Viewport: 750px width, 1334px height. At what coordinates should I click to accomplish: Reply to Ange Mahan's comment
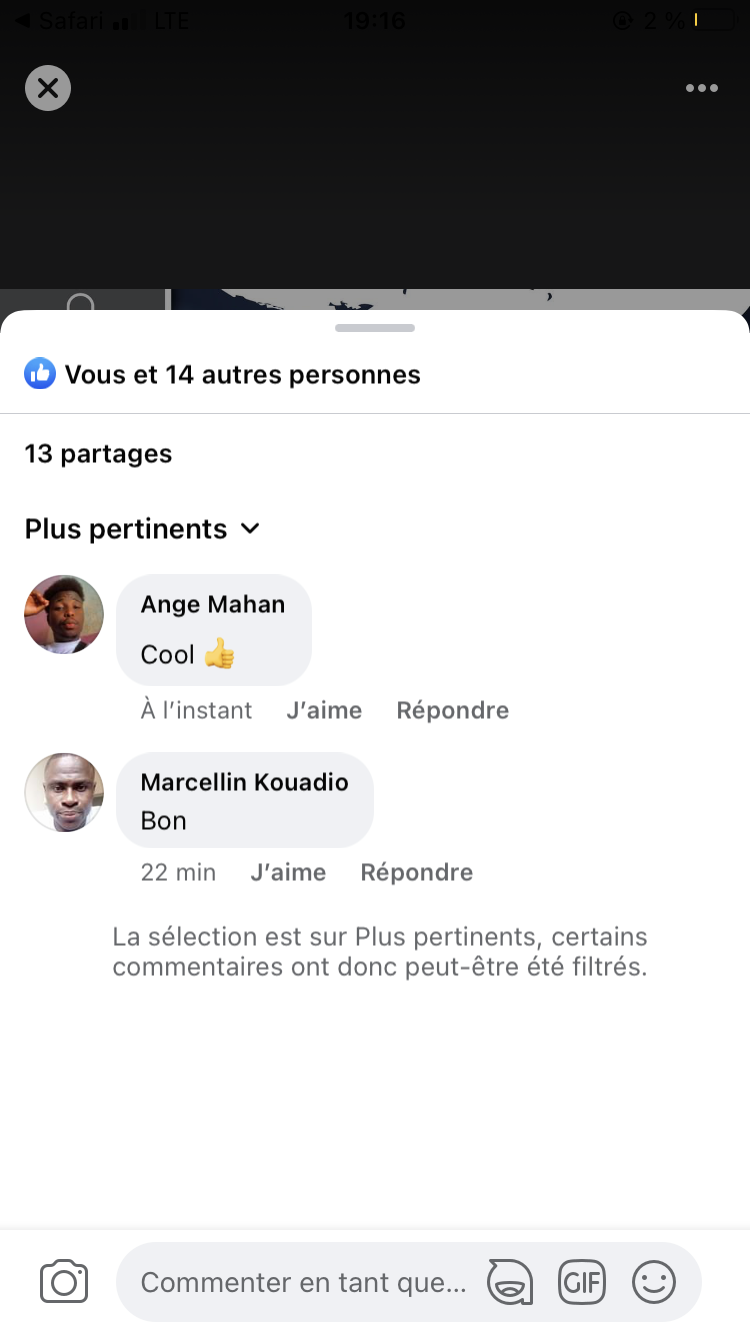[452, 710]
